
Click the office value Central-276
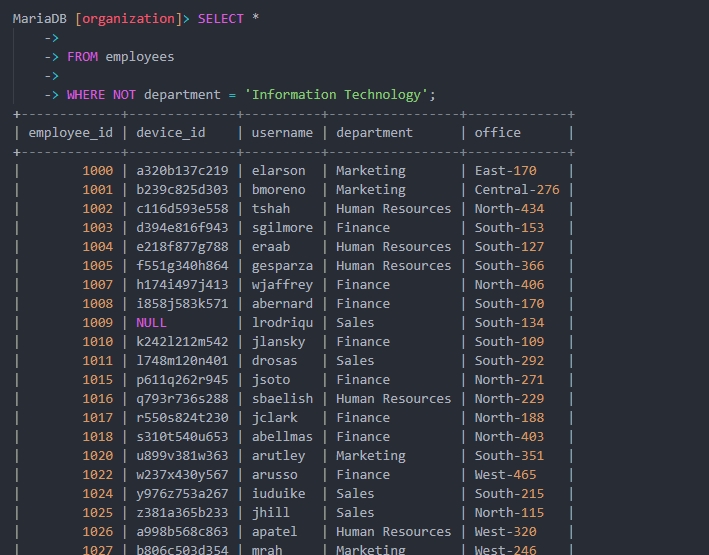click(517, 190)
